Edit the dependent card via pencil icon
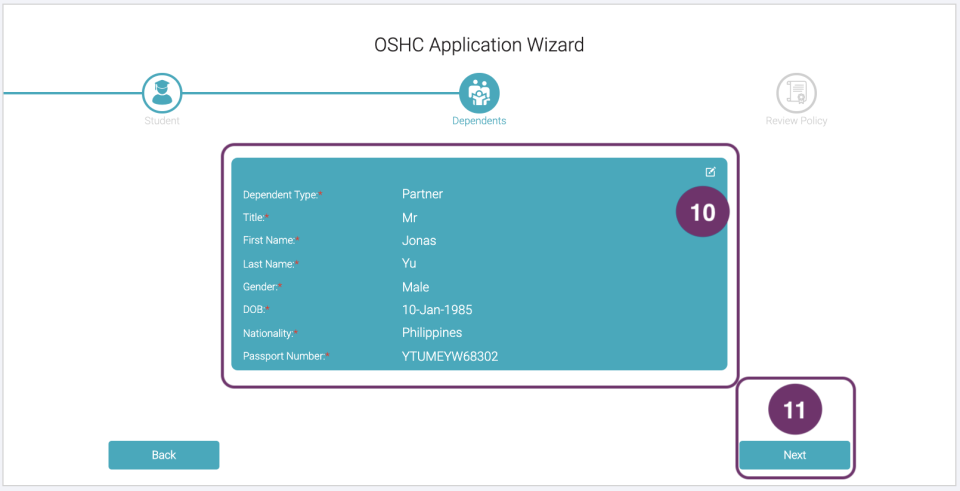Viewport: 960px width, 491px height. point(710,172)
